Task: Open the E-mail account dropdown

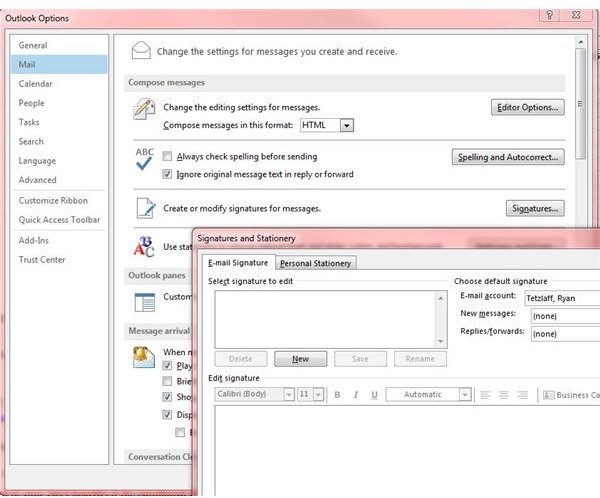Action: [562, 298]
